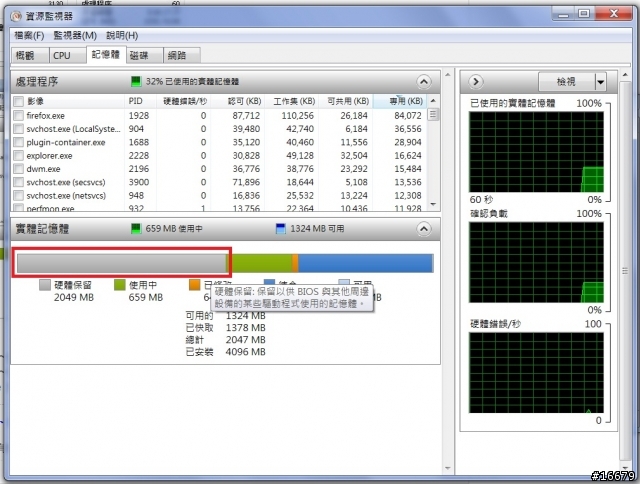640x484 pixels.
Task: Open the Monitor (M) menu
Action: click(75, 36)
